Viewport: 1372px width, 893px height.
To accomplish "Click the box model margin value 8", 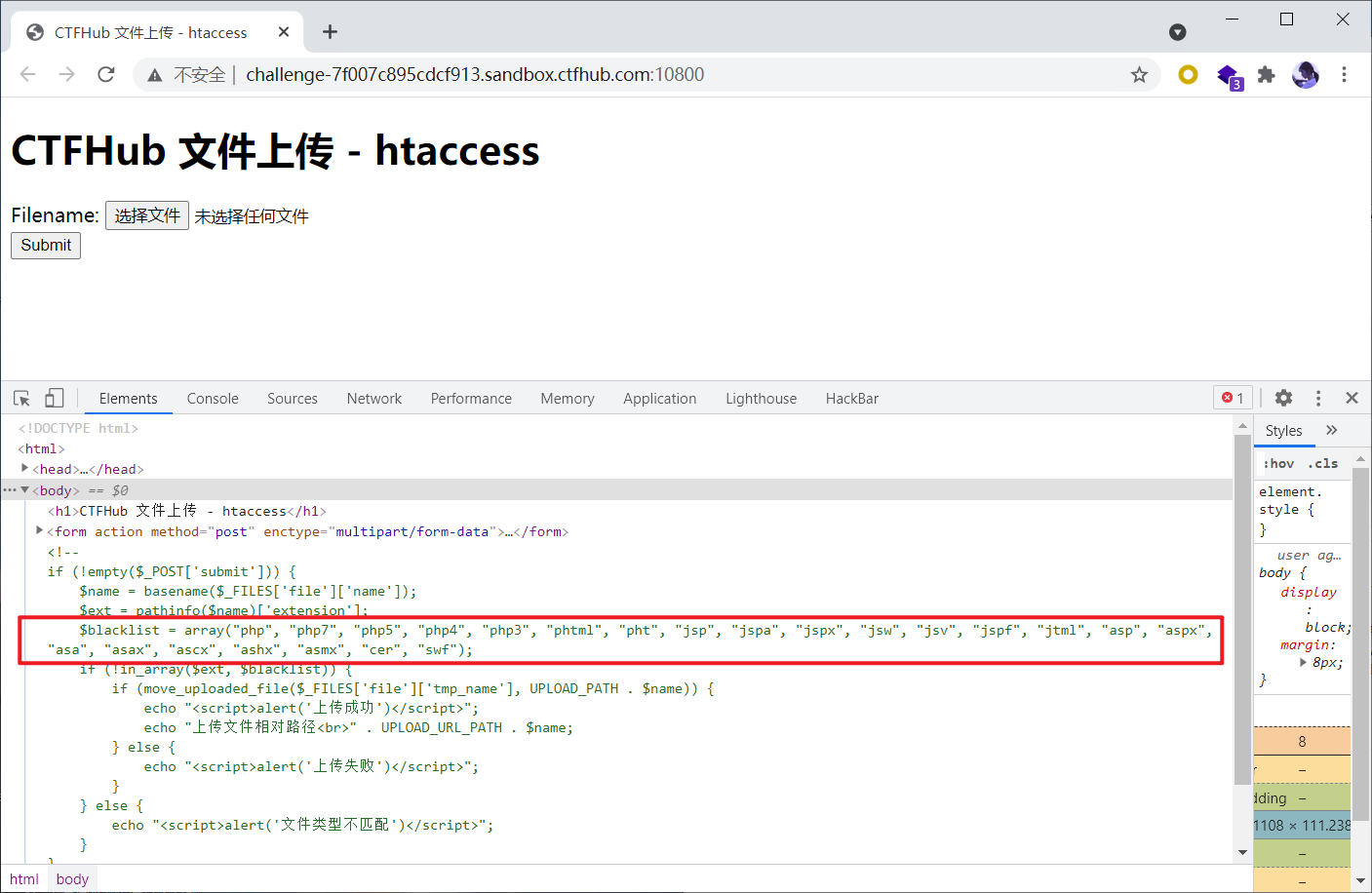I will pos(1302,742).
